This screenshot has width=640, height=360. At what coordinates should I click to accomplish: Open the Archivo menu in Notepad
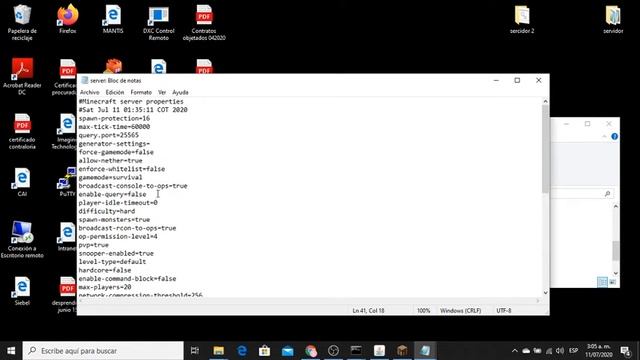click(x=89, y=92)
